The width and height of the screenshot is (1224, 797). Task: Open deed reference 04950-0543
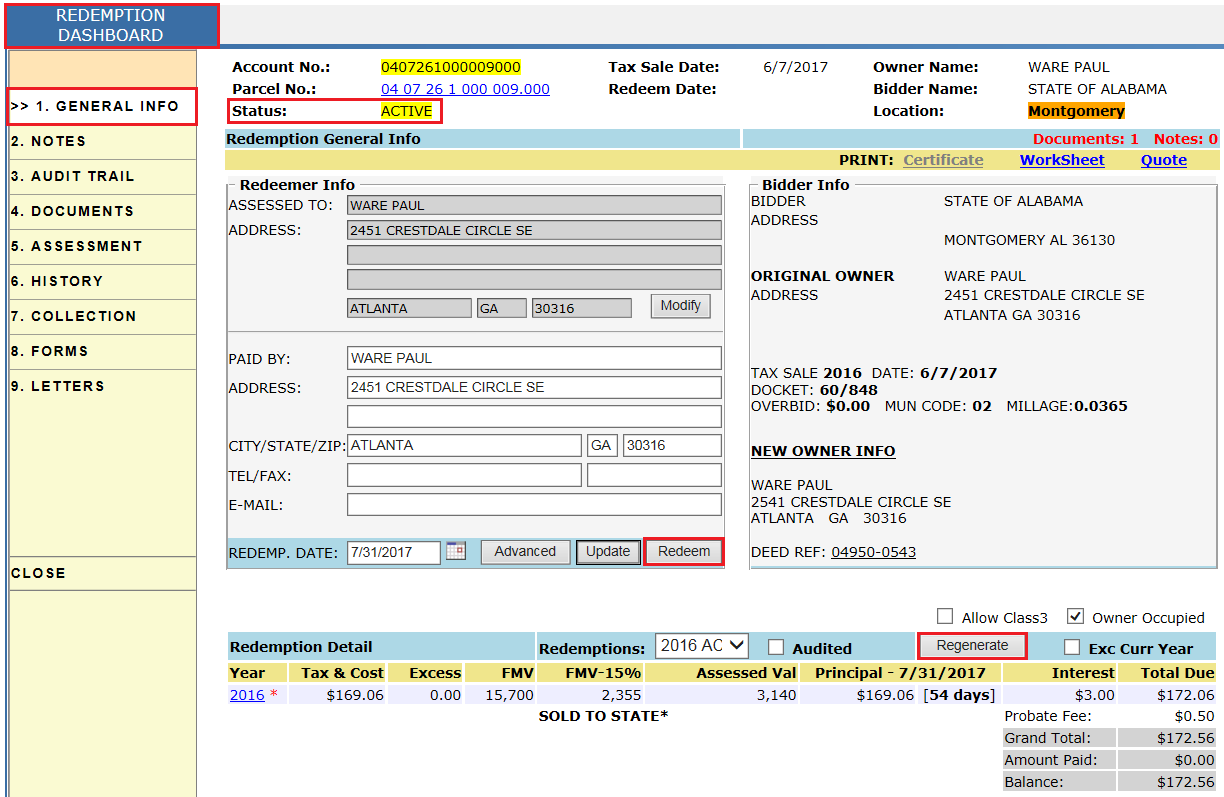pyautogui.click(x=873, y=552)
